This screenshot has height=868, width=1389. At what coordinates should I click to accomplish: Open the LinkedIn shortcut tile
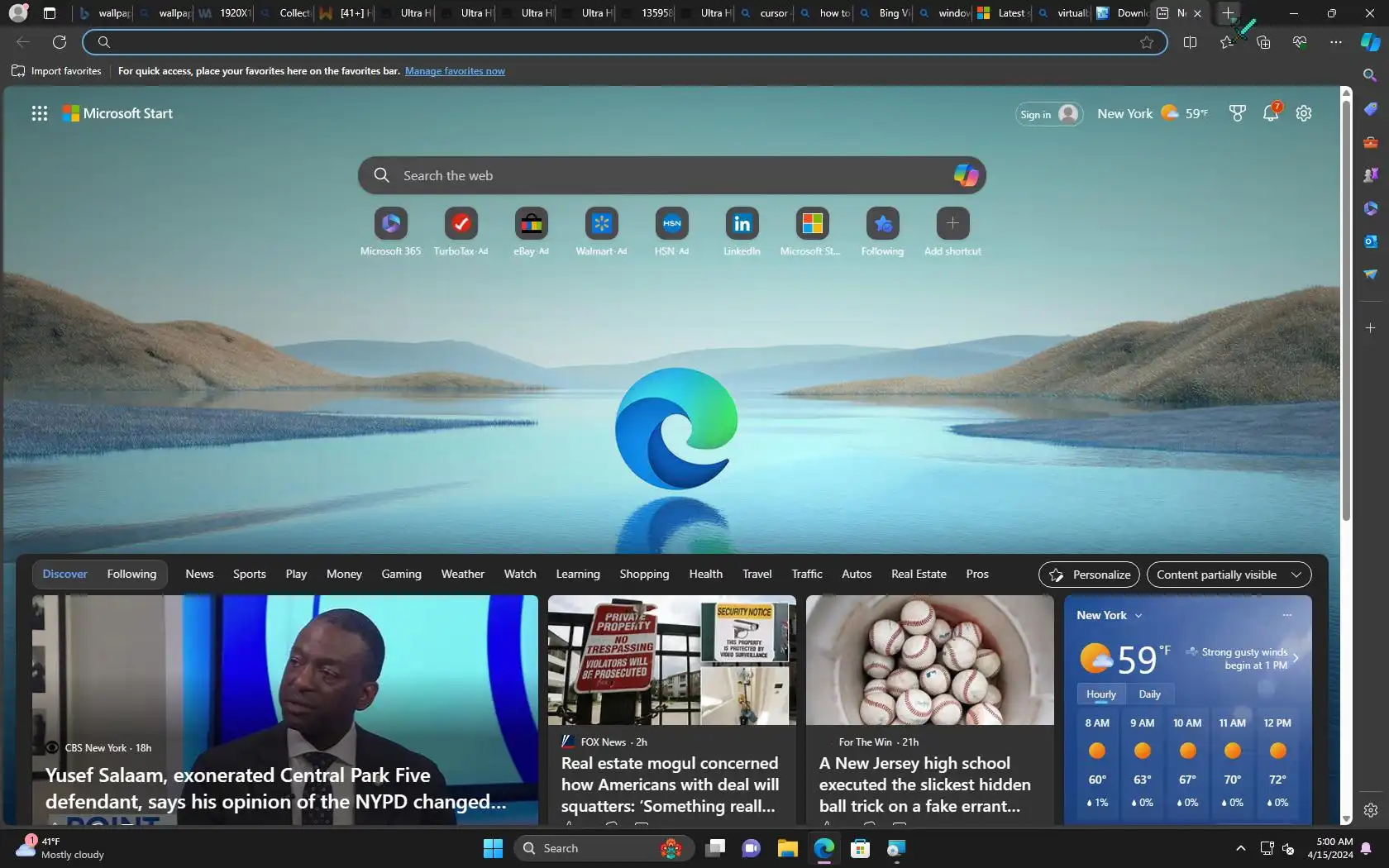coord(742,231)
